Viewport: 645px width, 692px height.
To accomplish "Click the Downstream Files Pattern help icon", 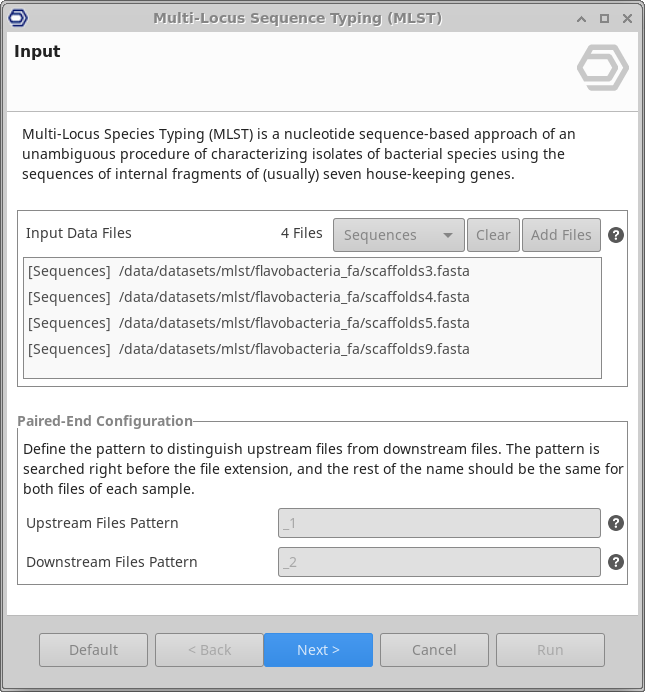I will [x=616, y=562].
